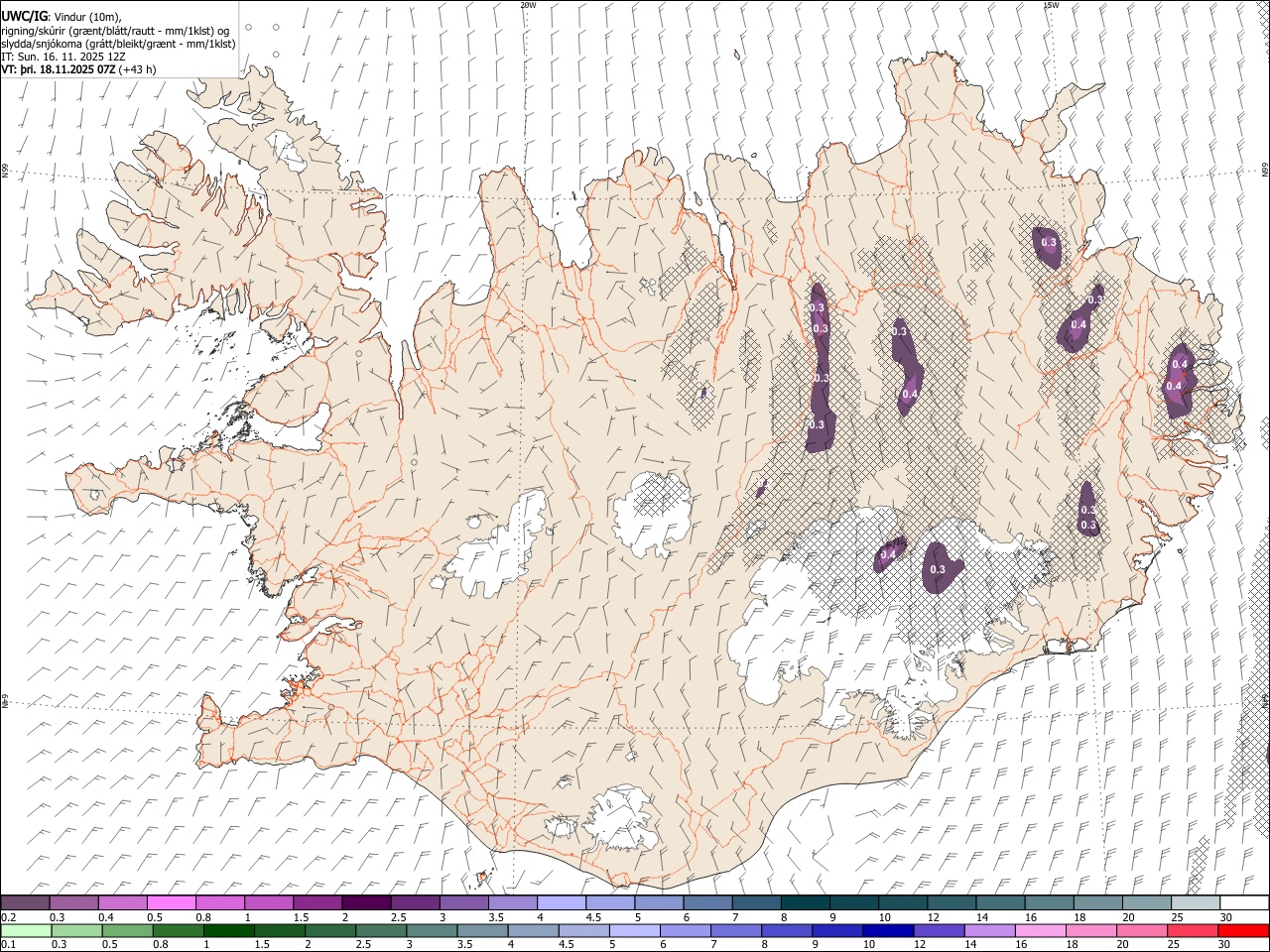Click the '3.5' label under the snow legend

(x=495, y=917)
